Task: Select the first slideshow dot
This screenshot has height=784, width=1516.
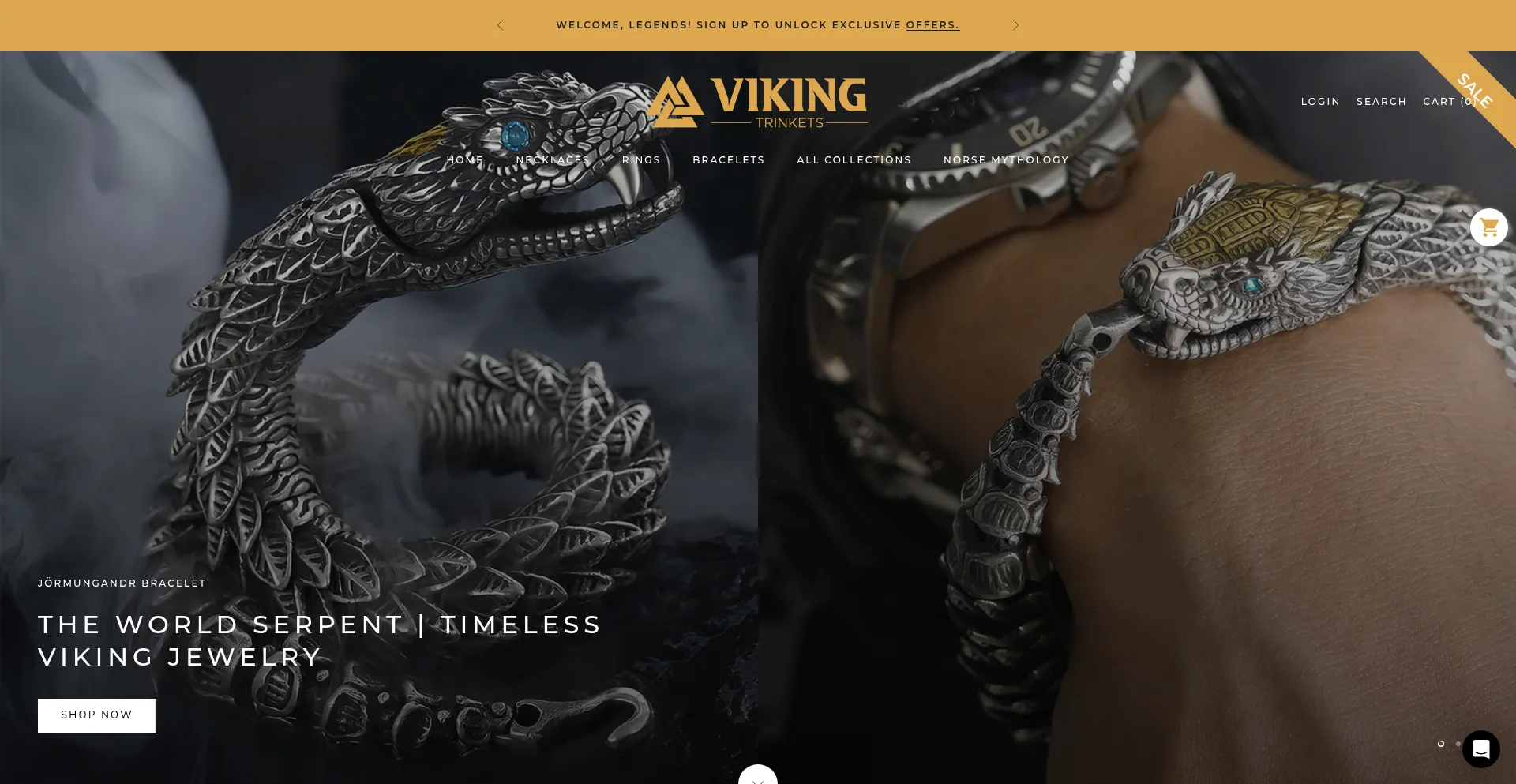Action: pos(1441,744)
